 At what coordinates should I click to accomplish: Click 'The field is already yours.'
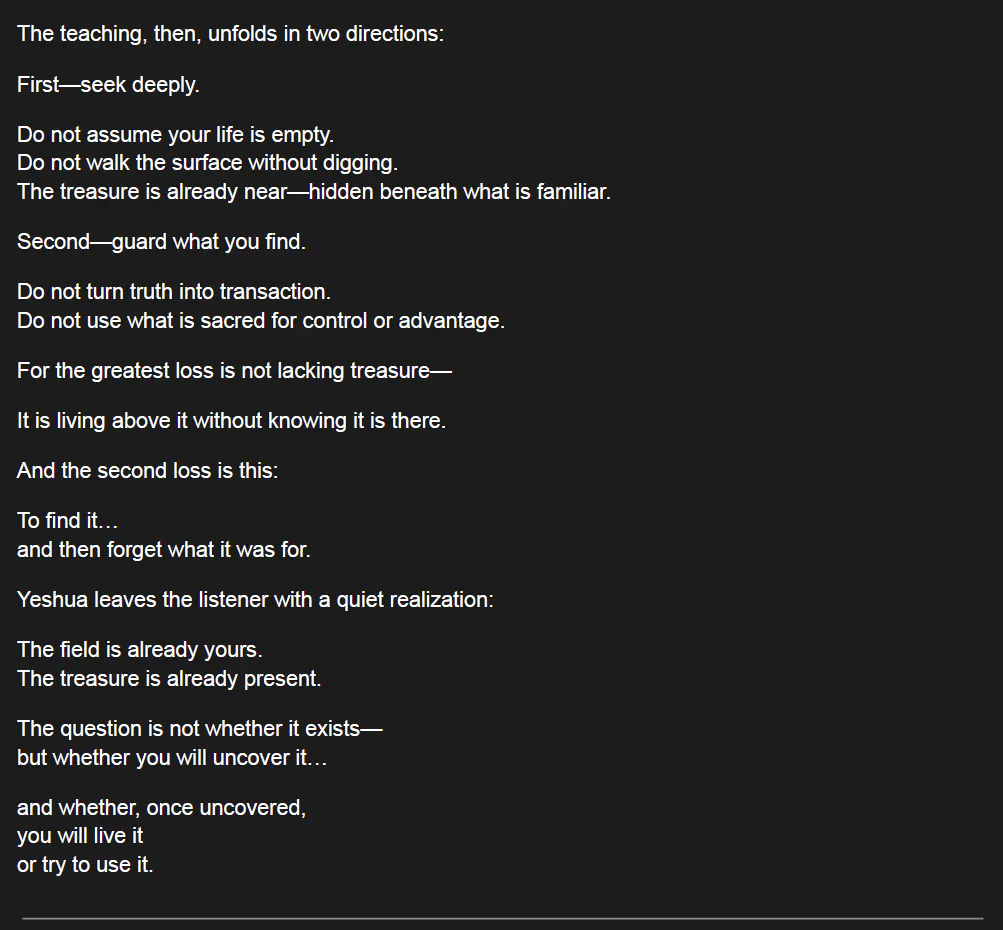(139, 650)
